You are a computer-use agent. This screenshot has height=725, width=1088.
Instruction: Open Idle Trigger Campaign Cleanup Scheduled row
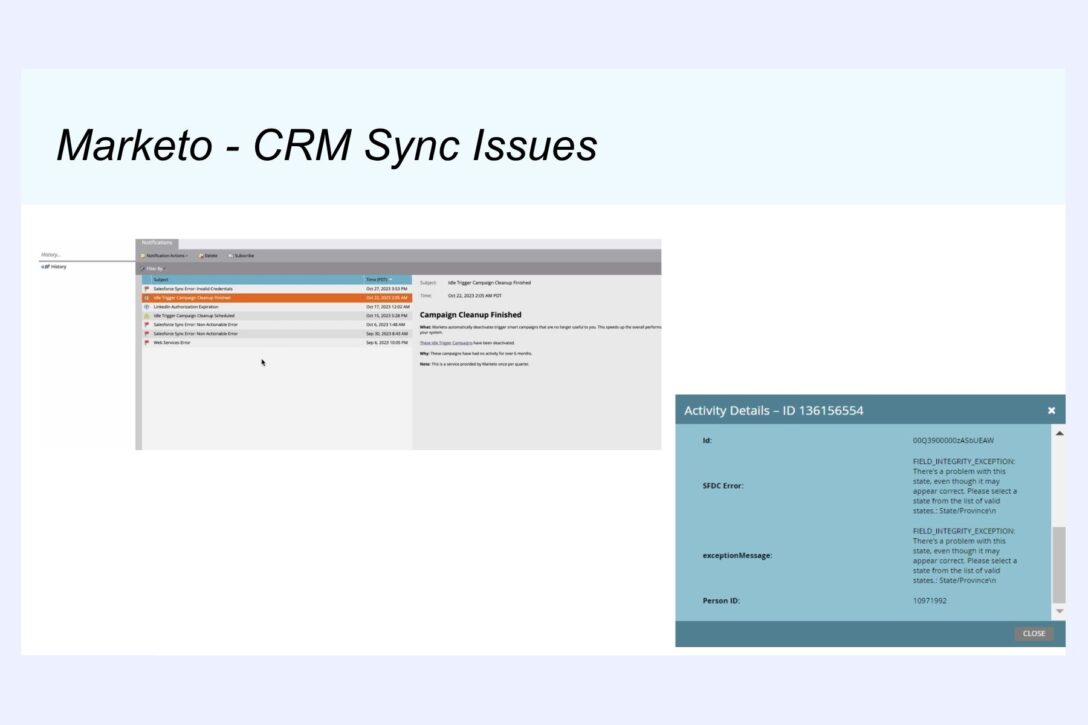click(x=277, y=316)
